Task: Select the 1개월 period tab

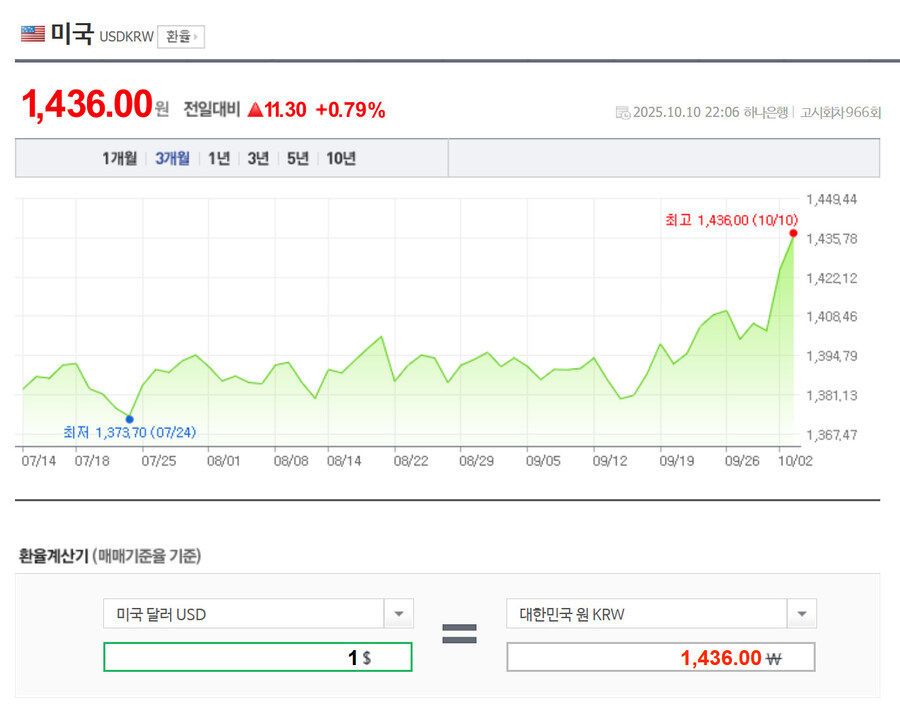Action: coord(119,158)
